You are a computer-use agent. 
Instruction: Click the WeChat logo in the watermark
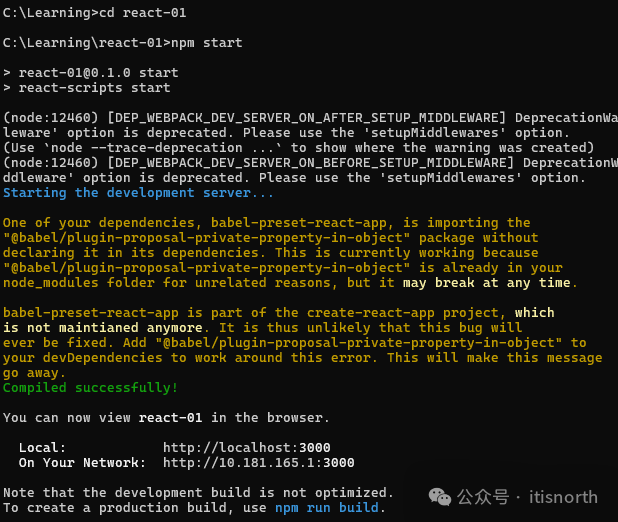(x=438, y=496)
